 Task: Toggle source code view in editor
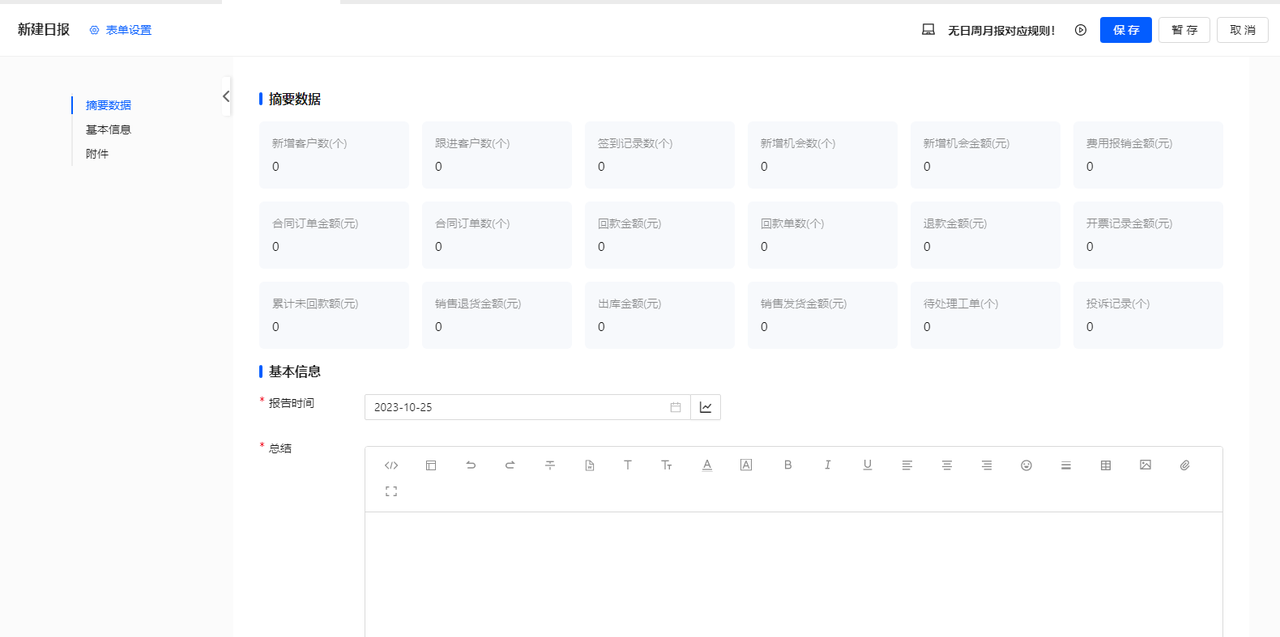(x=391, y=465)
